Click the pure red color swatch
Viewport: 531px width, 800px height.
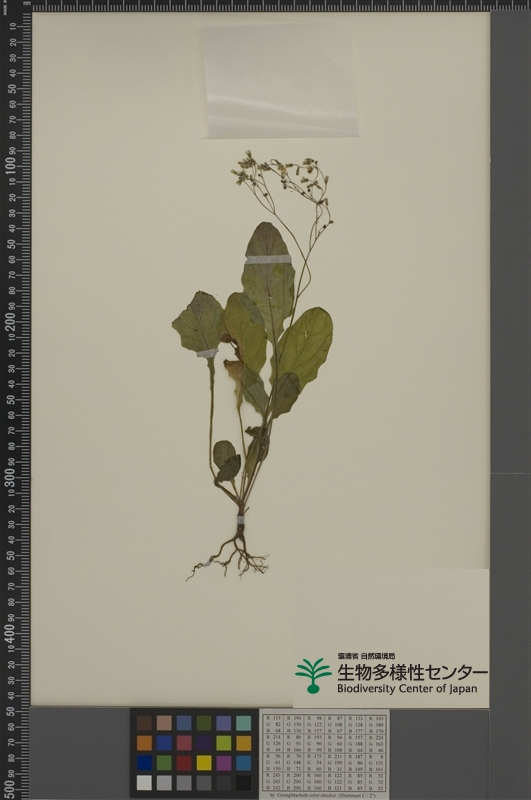184,763
